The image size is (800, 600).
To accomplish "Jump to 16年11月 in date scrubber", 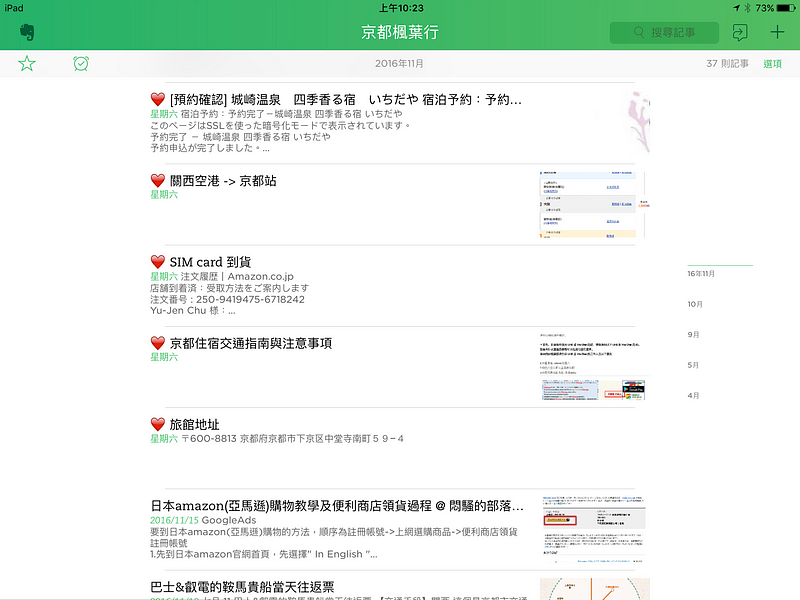I will (x=701, y=273).
